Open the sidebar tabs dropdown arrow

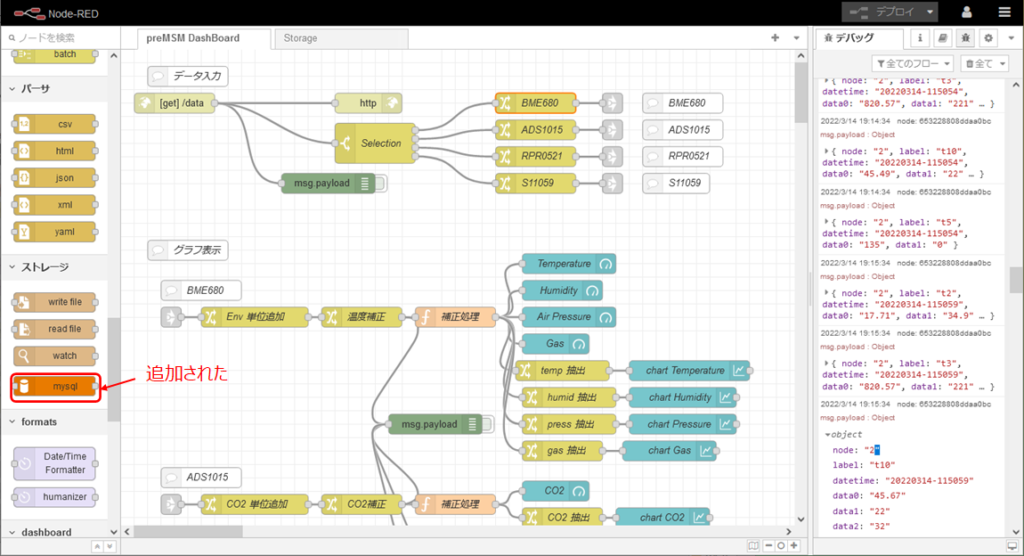click(1011, 39)
